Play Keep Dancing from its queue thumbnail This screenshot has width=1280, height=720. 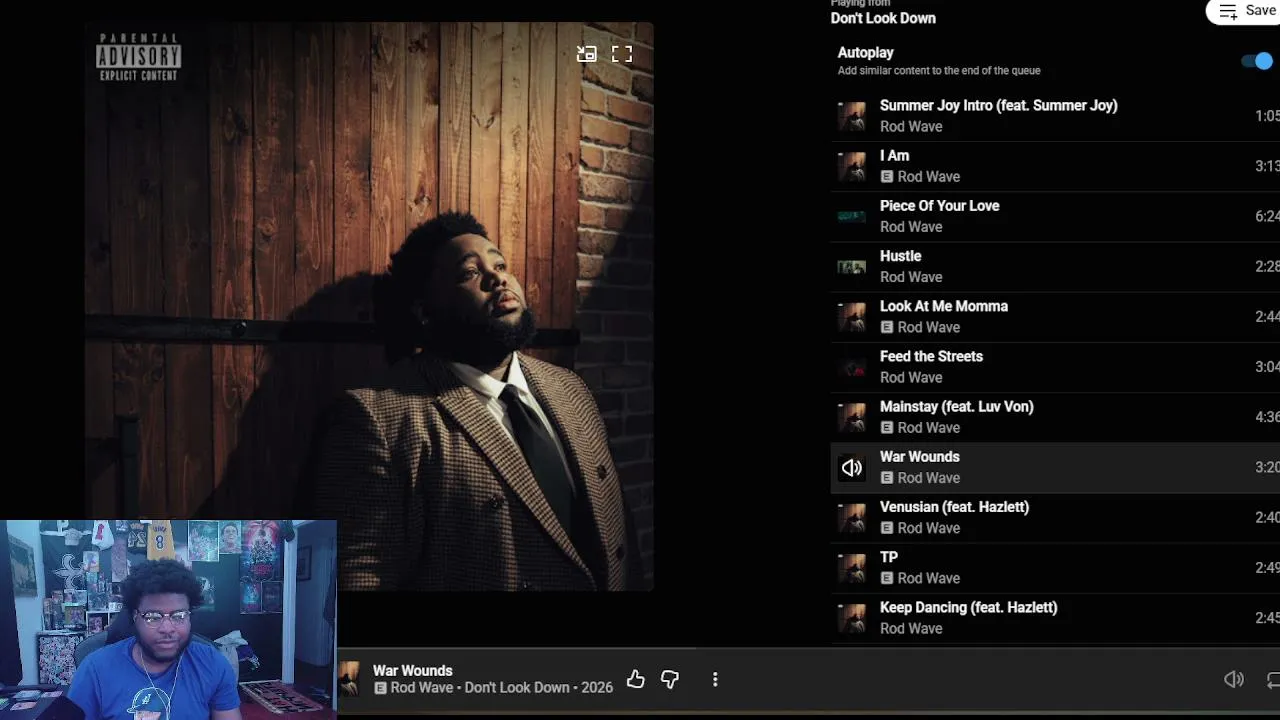point(852,618)
